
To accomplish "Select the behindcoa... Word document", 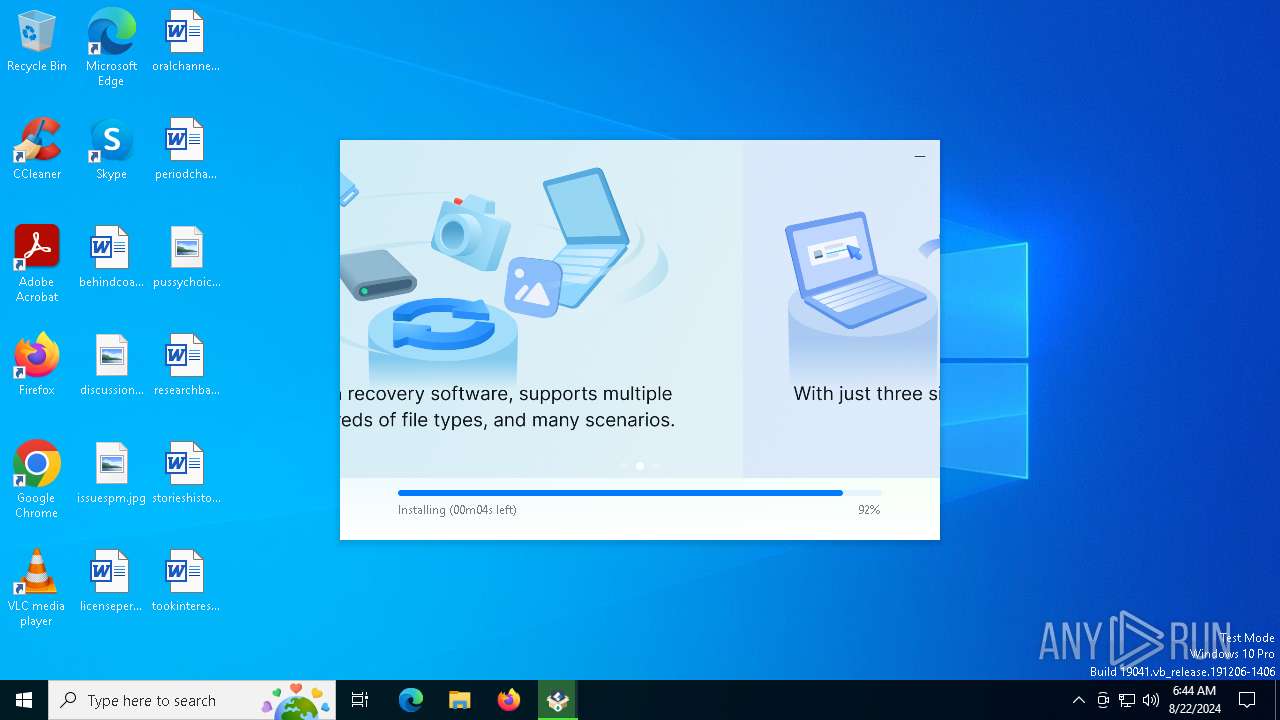I will tap(111, 258).
